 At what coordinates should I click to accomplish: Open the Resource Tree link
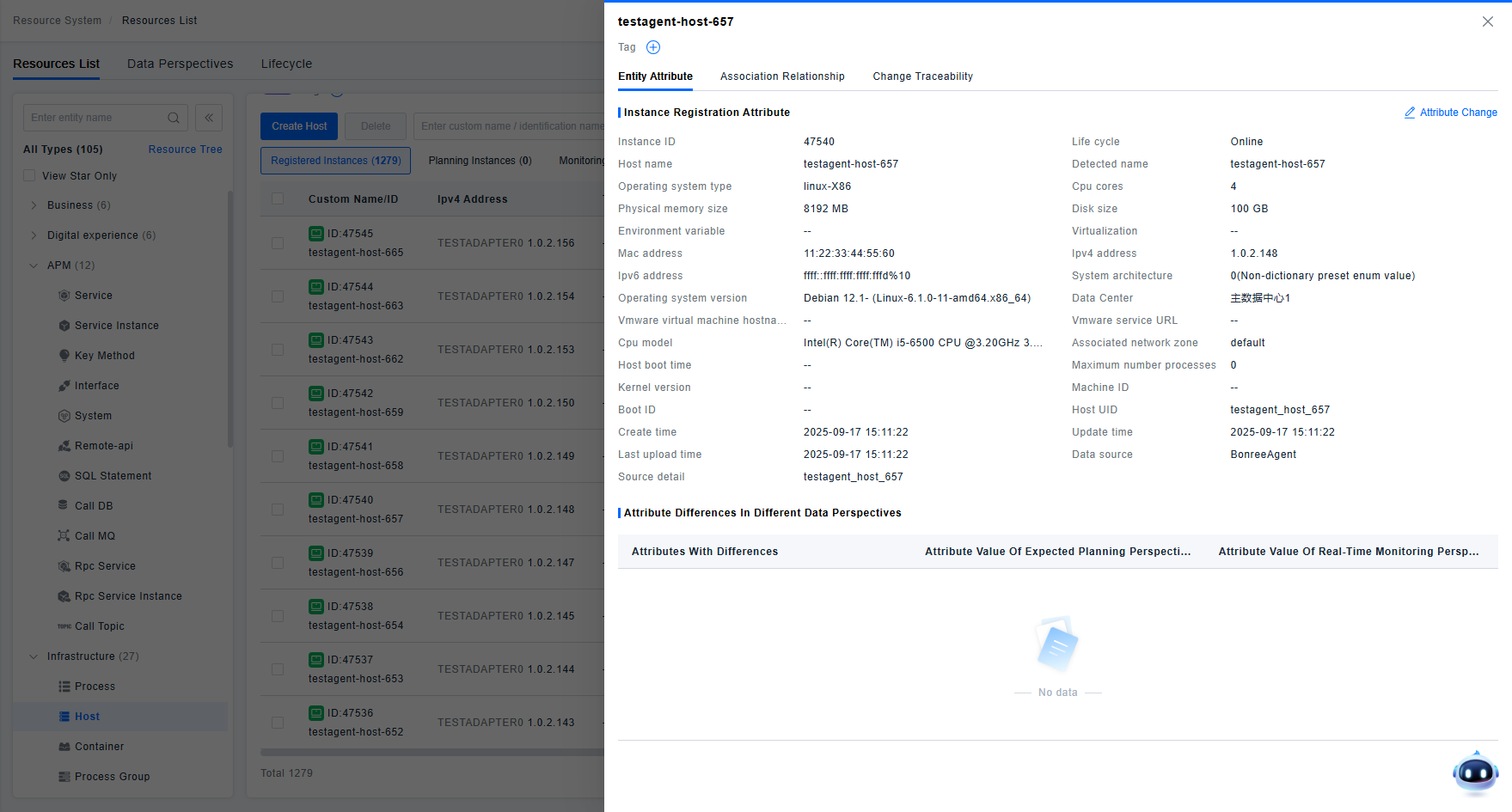coord(185,150)
